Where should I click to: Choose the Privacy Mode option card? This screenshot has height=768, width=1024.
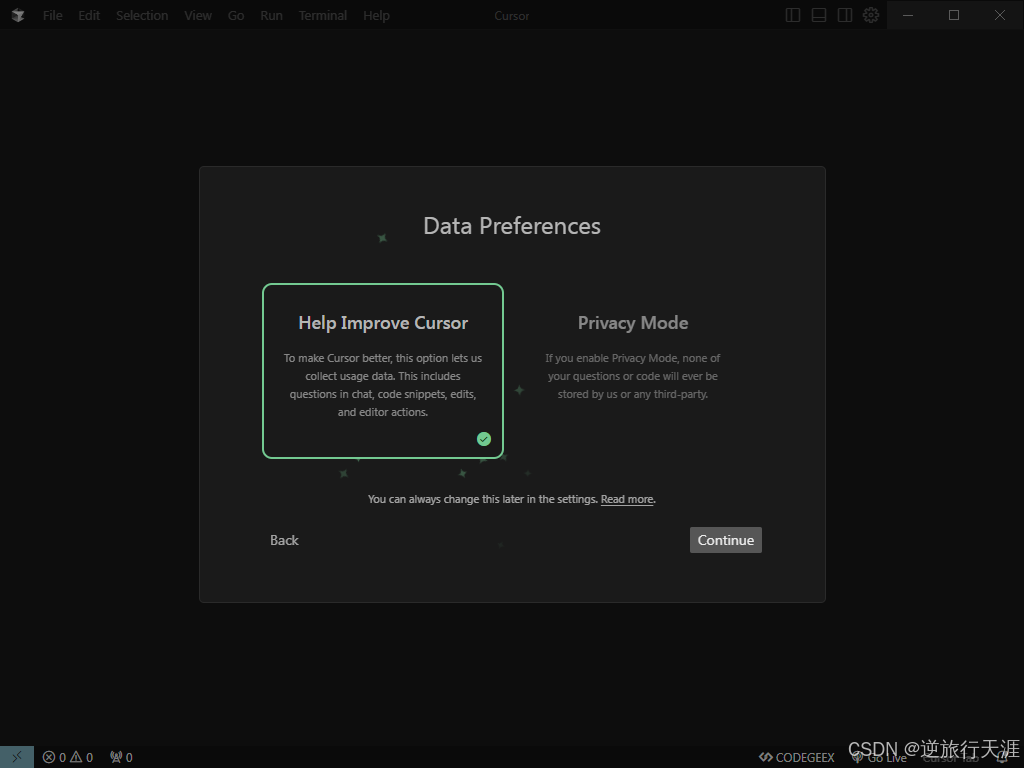click(633, 371)
